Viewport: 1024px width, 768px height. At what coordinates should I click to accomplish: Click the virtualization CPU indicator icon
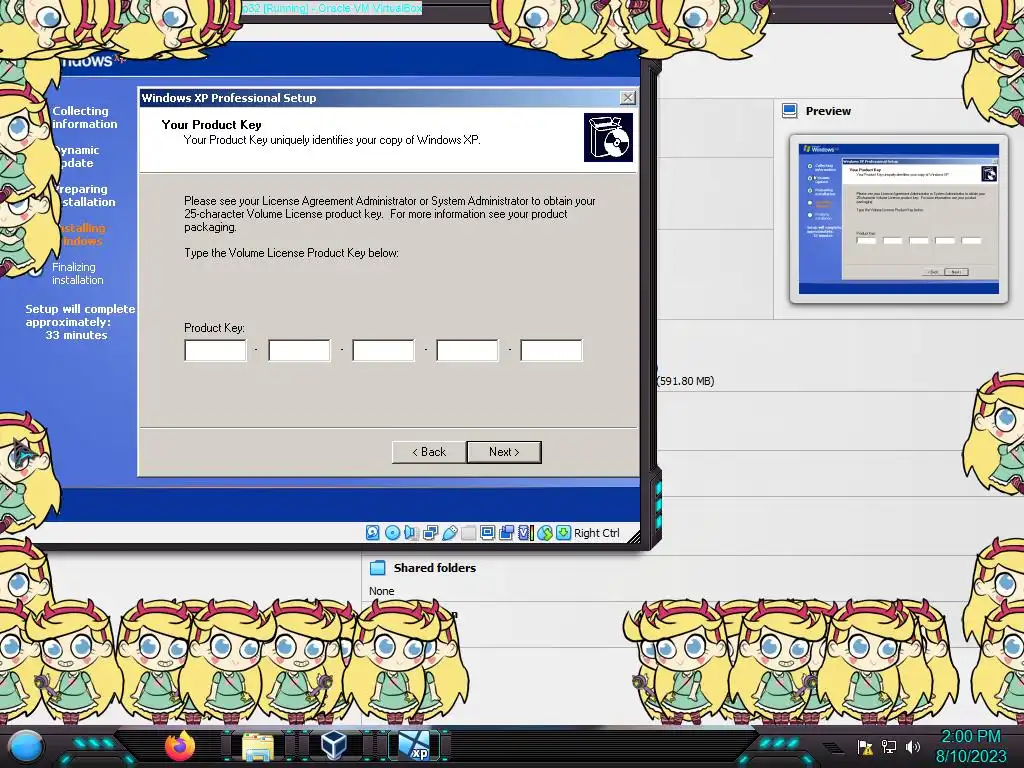pos(526,533)
